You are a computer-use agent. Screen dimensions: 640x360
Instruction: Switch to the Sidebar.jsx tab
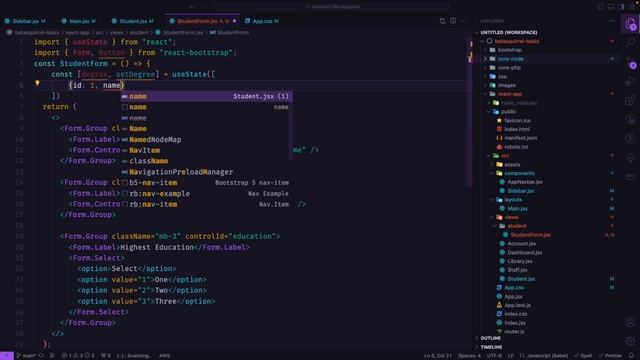click(x=25, y=21)
